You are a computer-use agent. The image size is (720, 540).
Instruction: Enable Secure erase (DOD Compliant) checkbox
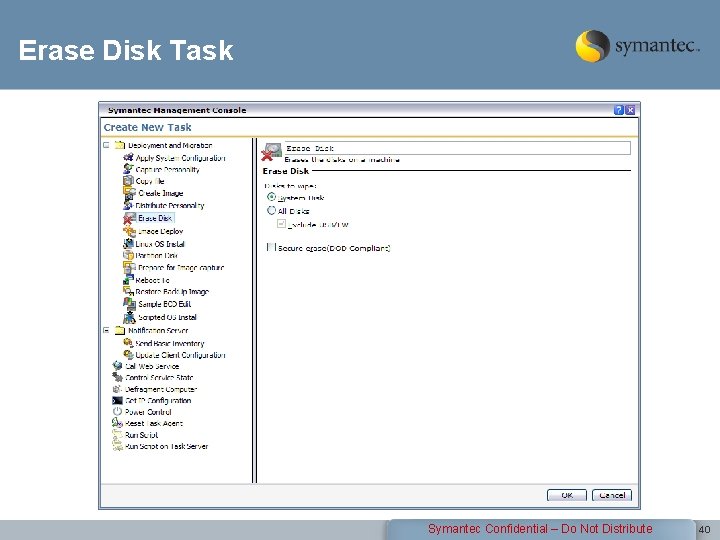271,247
